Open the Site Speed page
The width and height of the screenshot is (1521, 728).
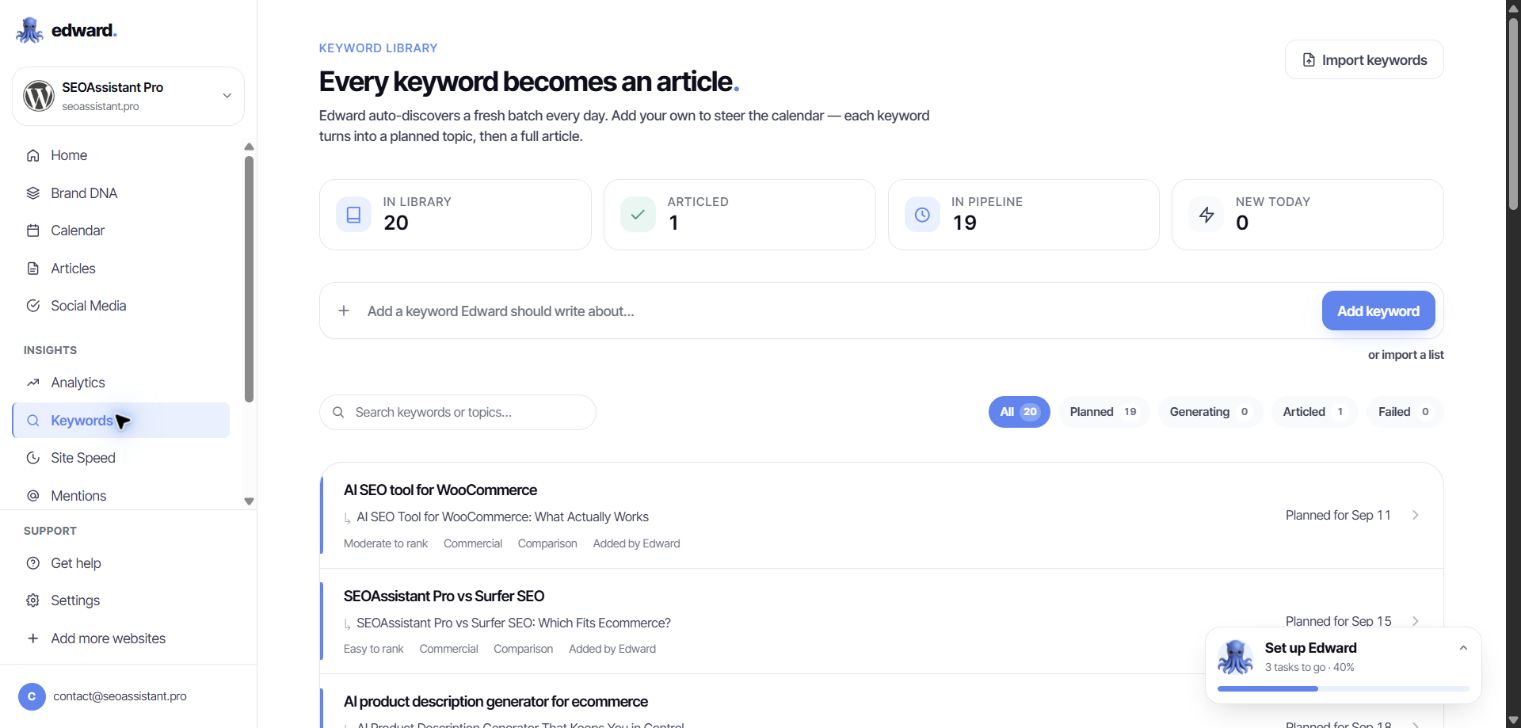[121, 457]
